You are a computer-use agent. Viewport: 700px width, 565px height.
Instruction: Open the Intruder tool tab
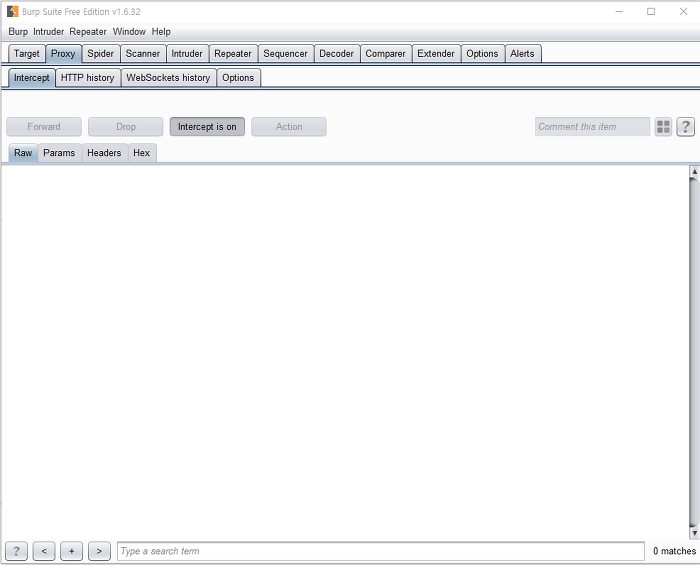[187, 54]
